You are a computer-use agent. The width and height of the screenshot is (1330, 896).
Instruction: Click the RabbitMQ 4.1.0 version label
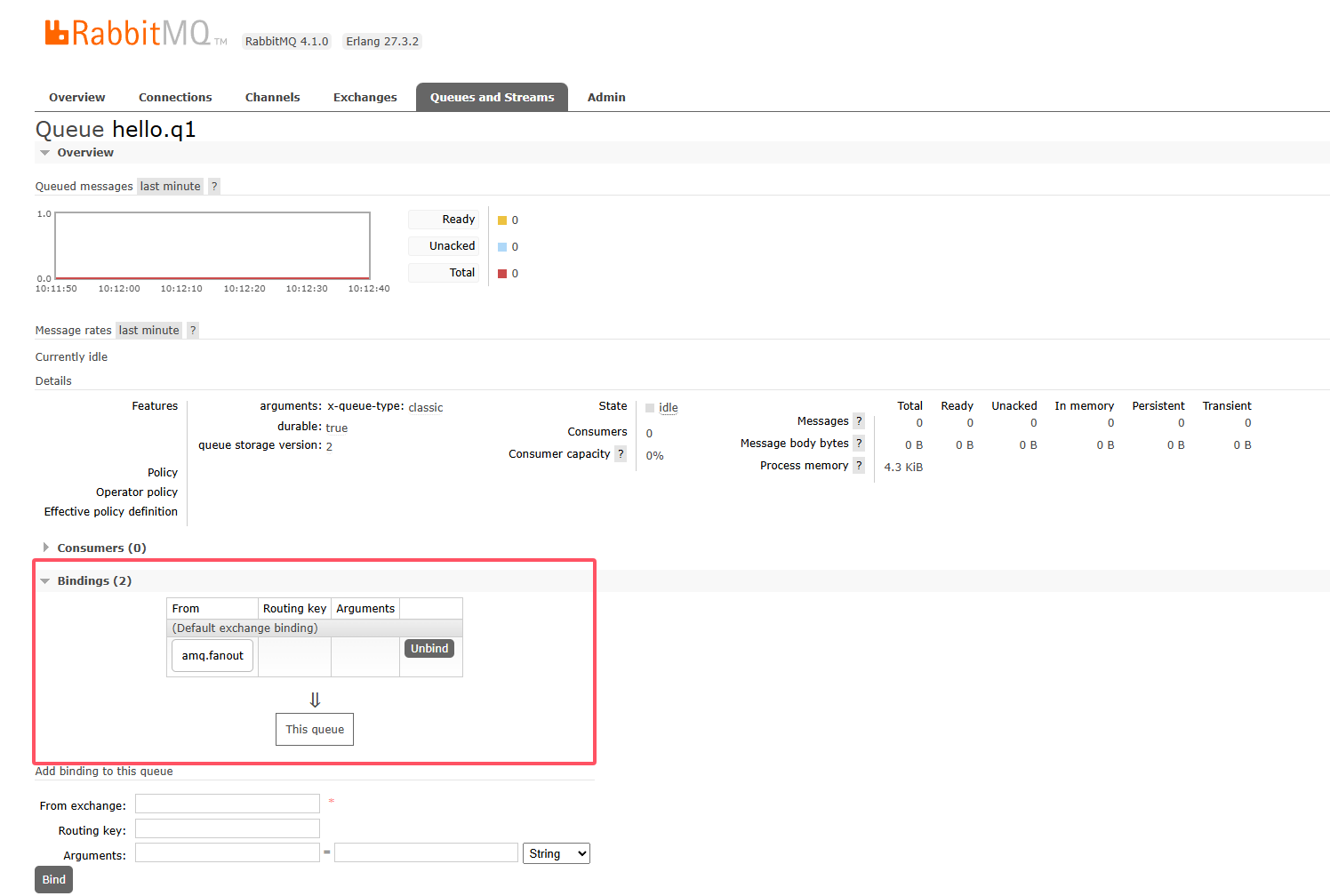pos(286,42)
